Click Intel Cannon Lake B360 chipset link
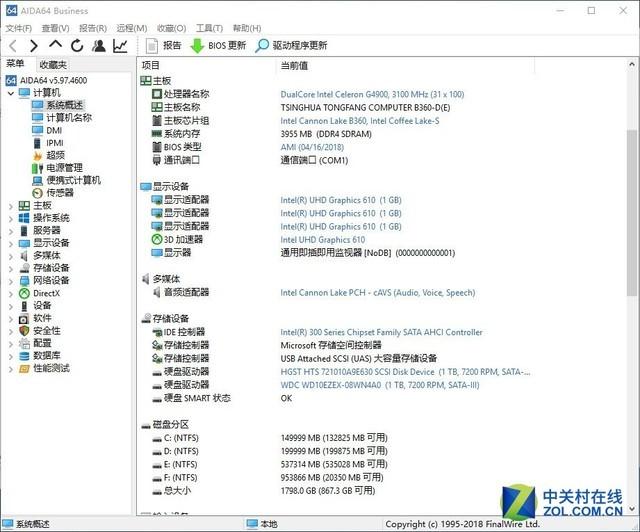This screenshot has height=532, width=640. [x=360, y=121]
